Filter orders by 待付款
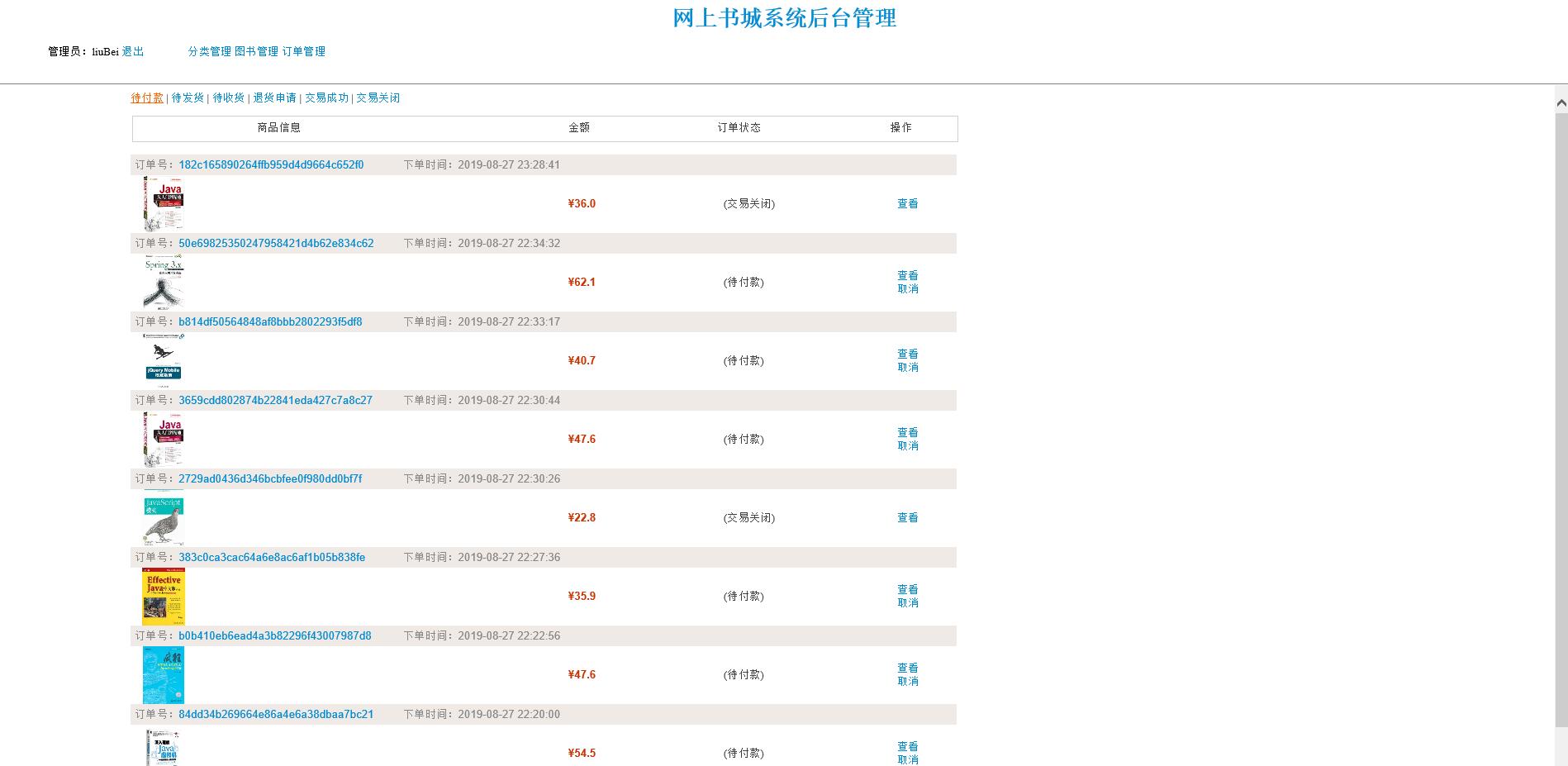 (147, 98)
